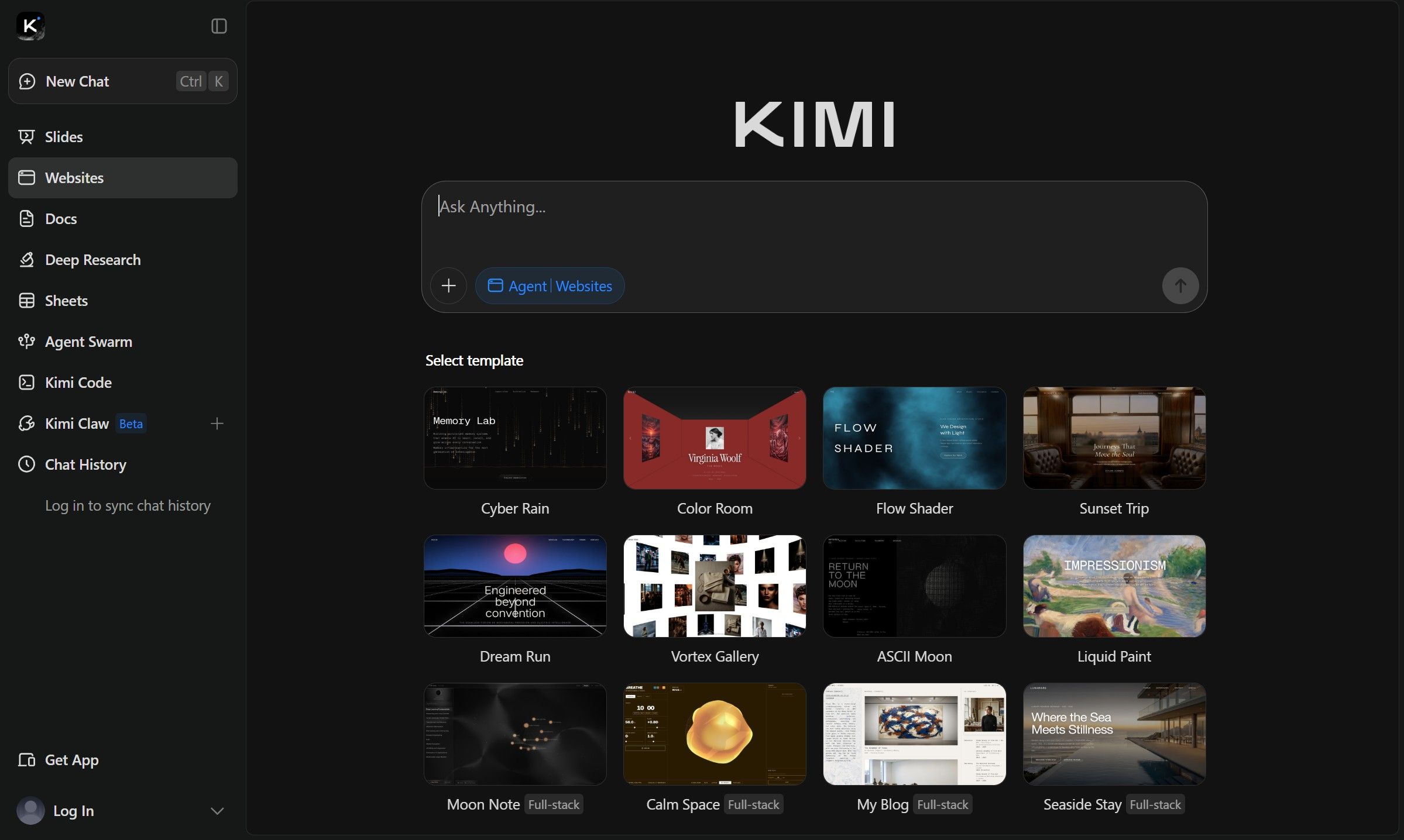Click the Get App device icon
1404x840 pixels.
26,760
